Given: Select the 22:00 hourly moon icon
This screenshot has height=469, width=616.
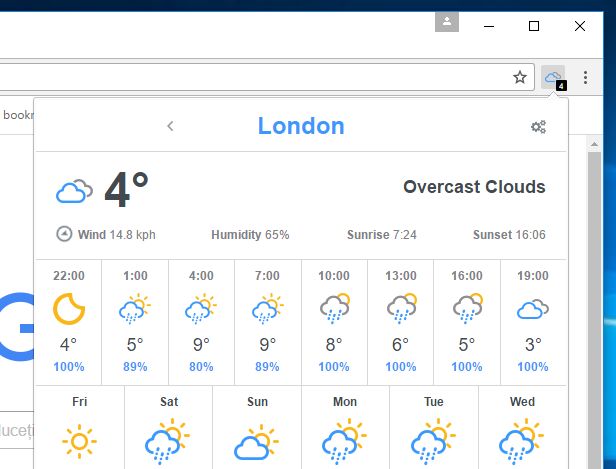Looking at the screenshot, I should click(x=68, y=308).
